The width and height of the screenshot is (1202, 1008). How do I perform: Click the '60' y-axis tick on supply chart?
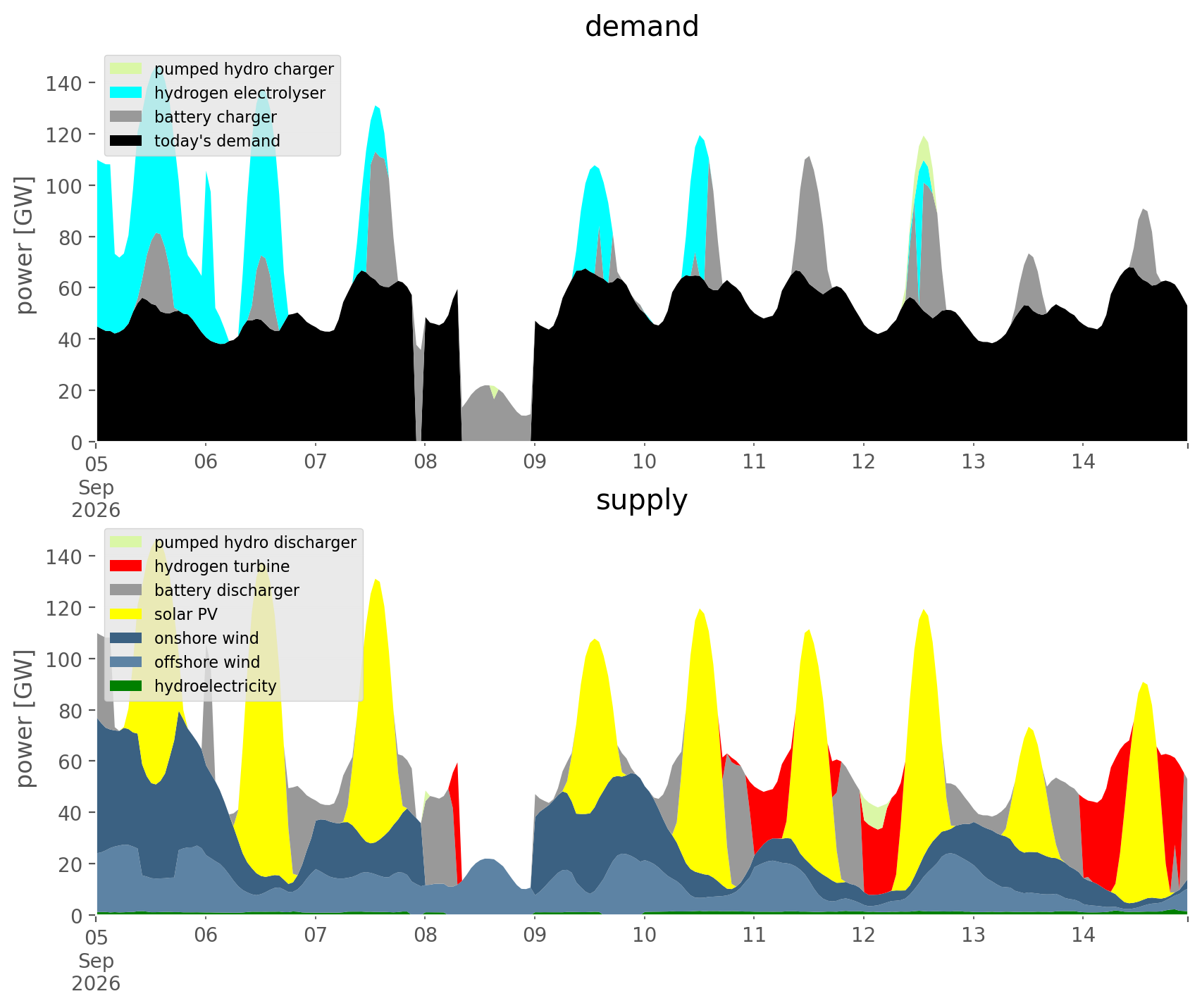pos(71,761)
